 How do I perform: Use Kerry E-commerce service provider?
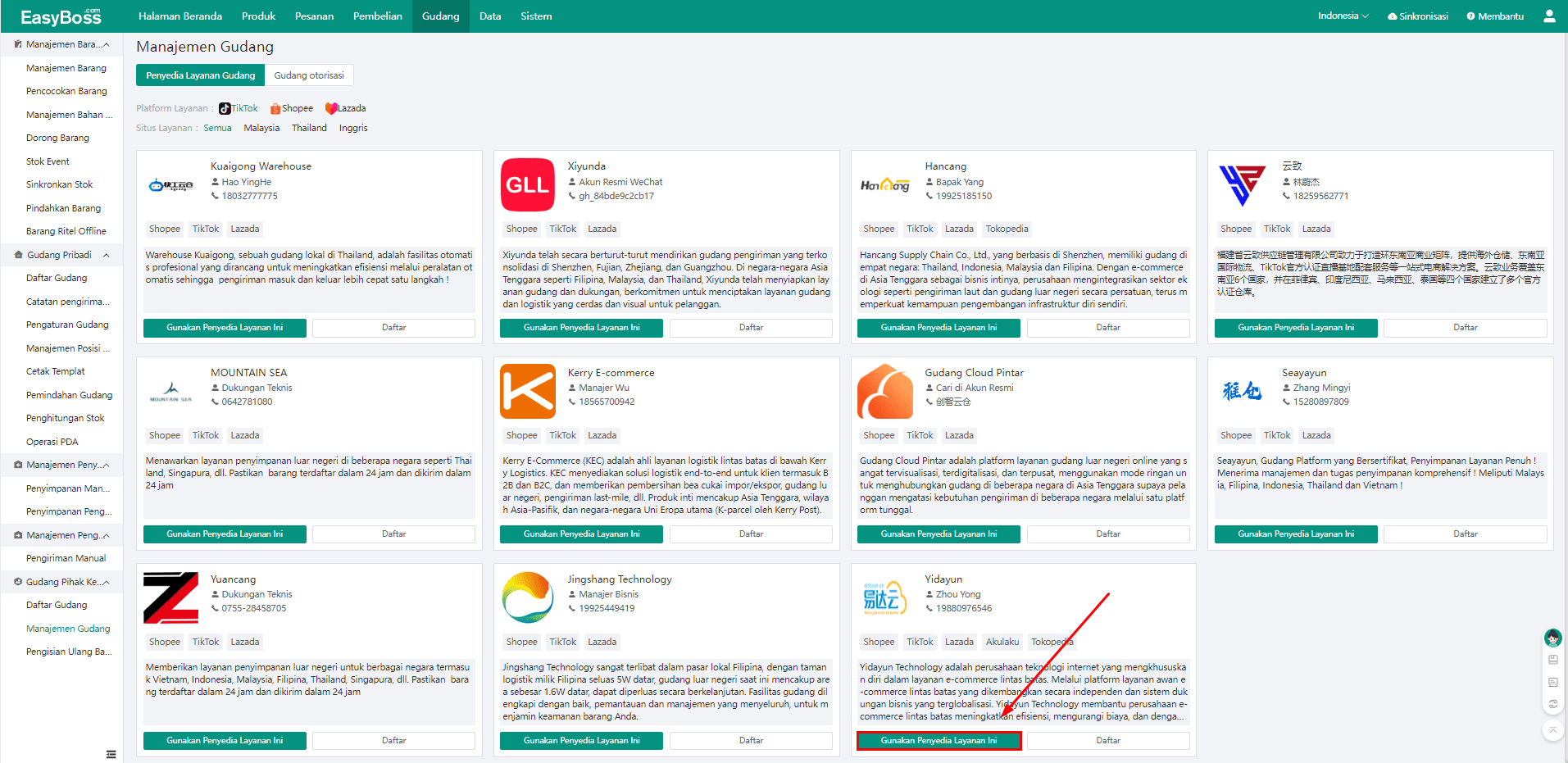pos(582,534)
